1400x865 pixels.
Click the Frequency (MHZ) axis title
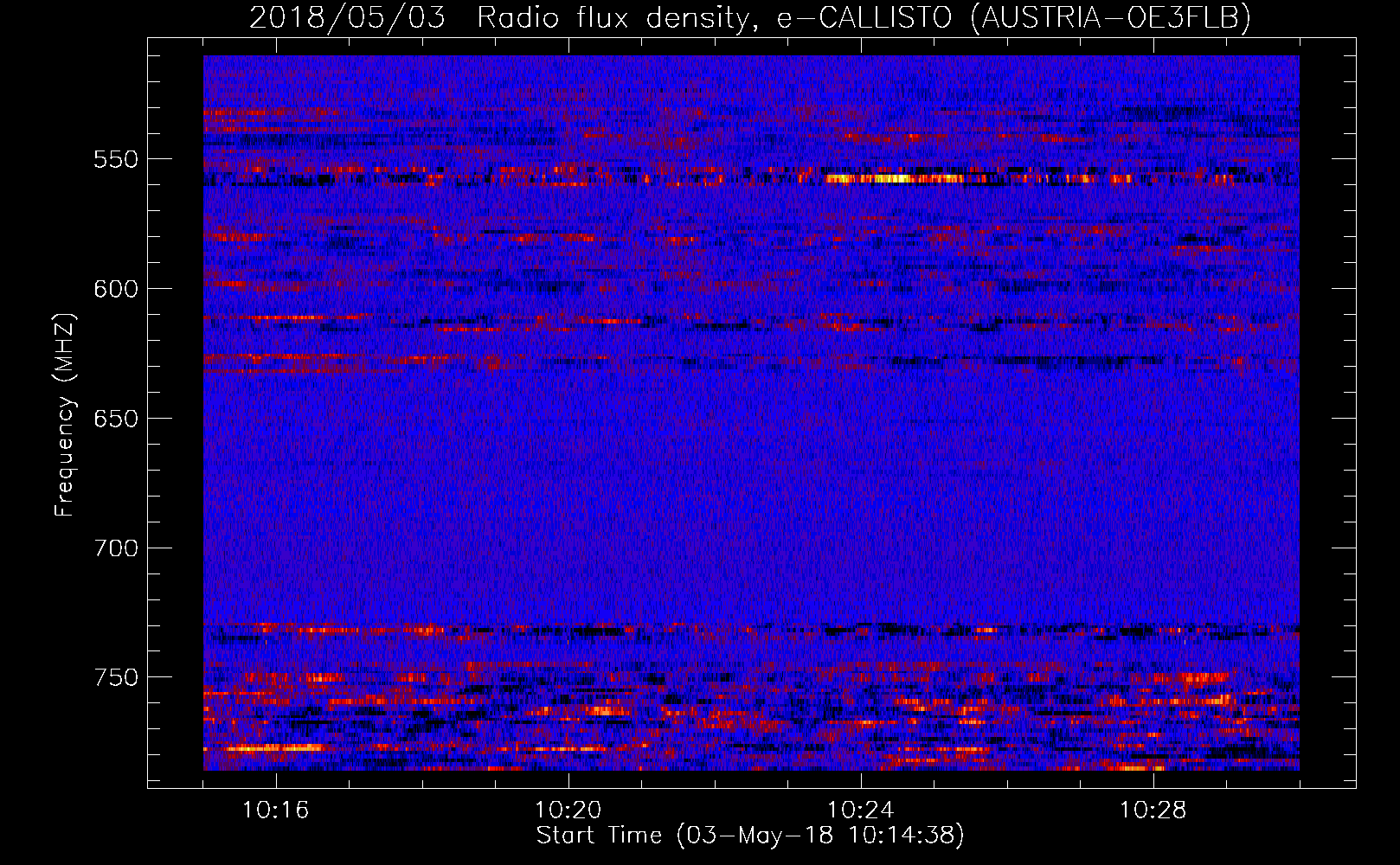(66, 414)
